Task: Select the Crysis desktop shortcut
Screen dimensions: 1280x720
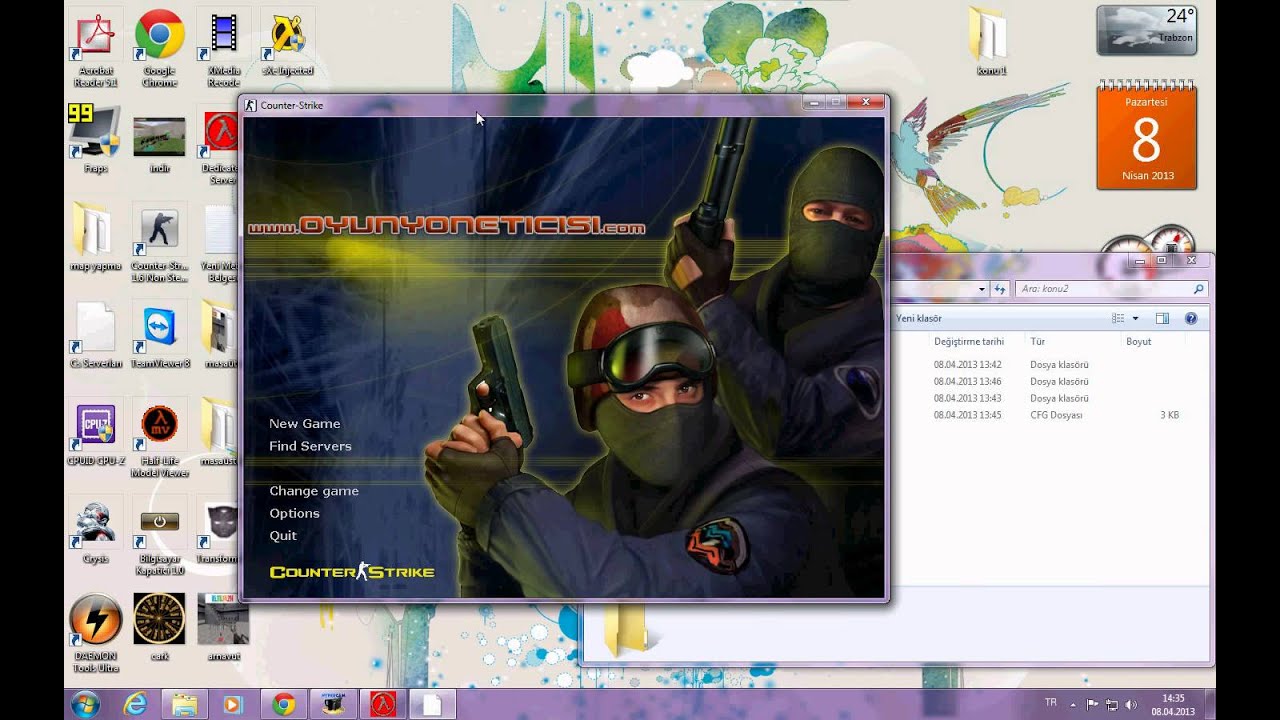Action: [x=96, y=530]
